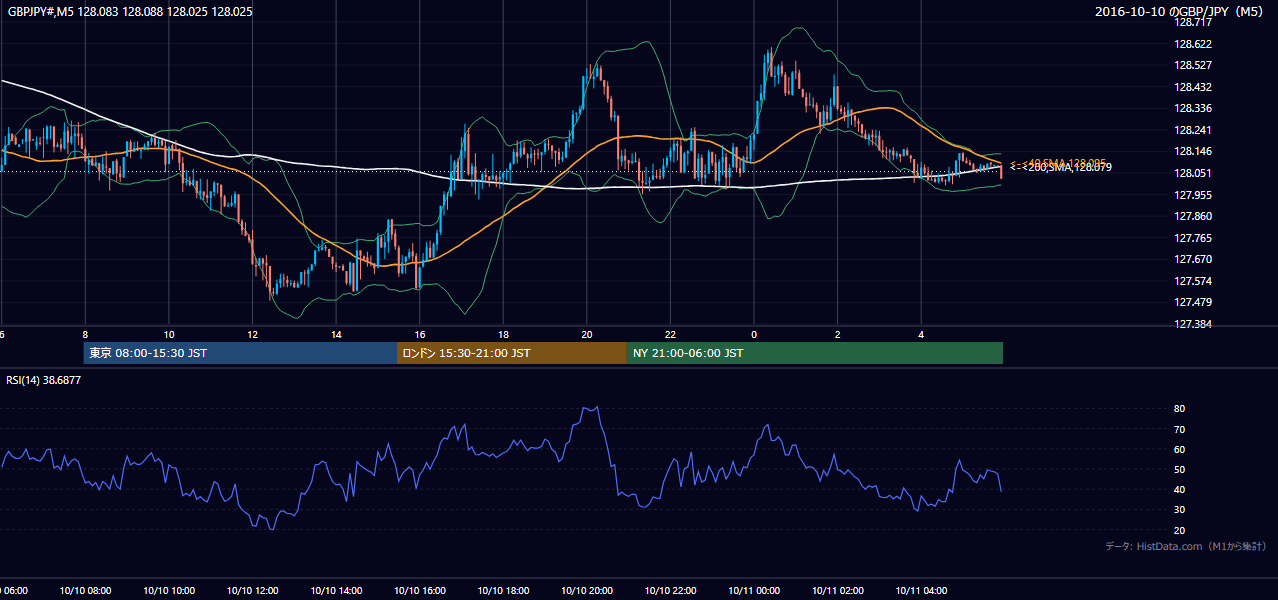Click hour label 22 under price chart
Image resolution: width=1278 pixels, height=600 pixels.
(x=671, y=335)
